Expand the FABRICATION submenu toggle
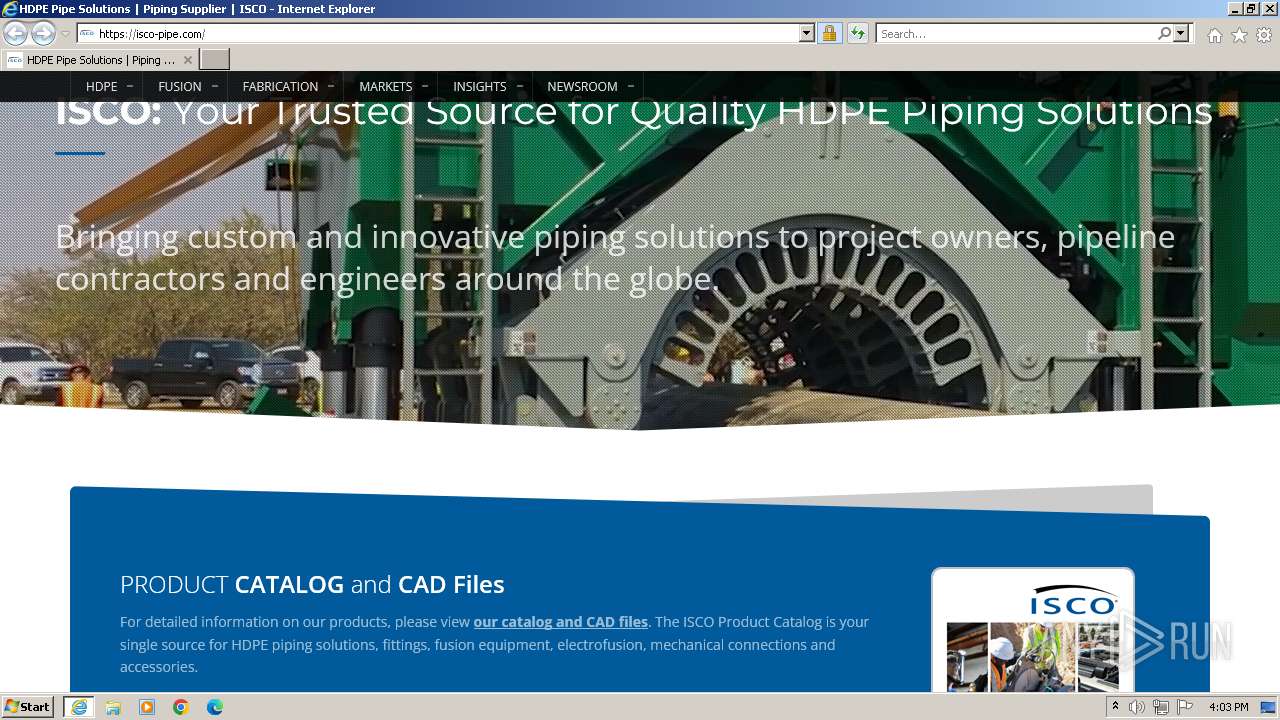The image size is (1280, 720). 331,86
